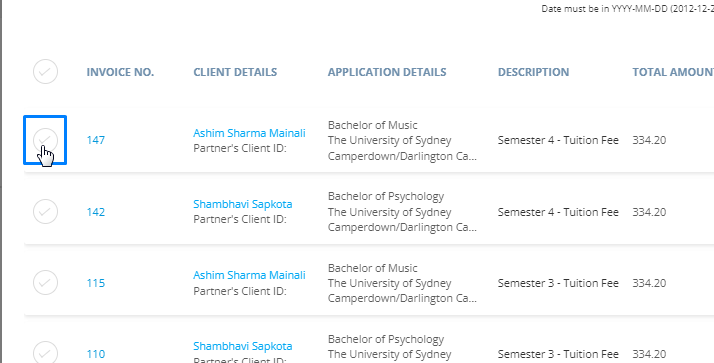
Task: Select Semester 3 - Tuition Fee description for invoice 115
Action: [558, 283]
